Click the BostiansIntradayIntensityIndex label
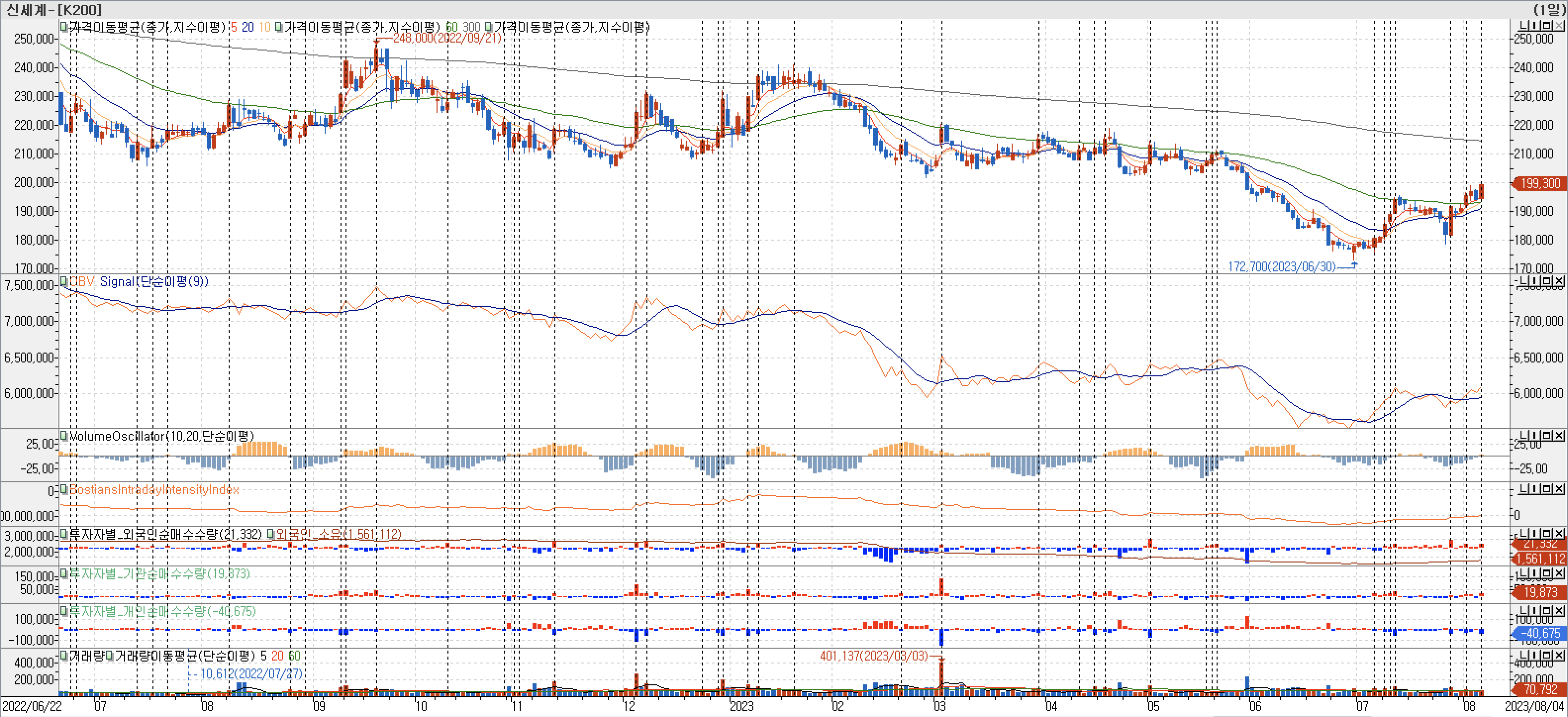Image resolution: width=1568 pixels, height=717 pixels. (154, 490)
